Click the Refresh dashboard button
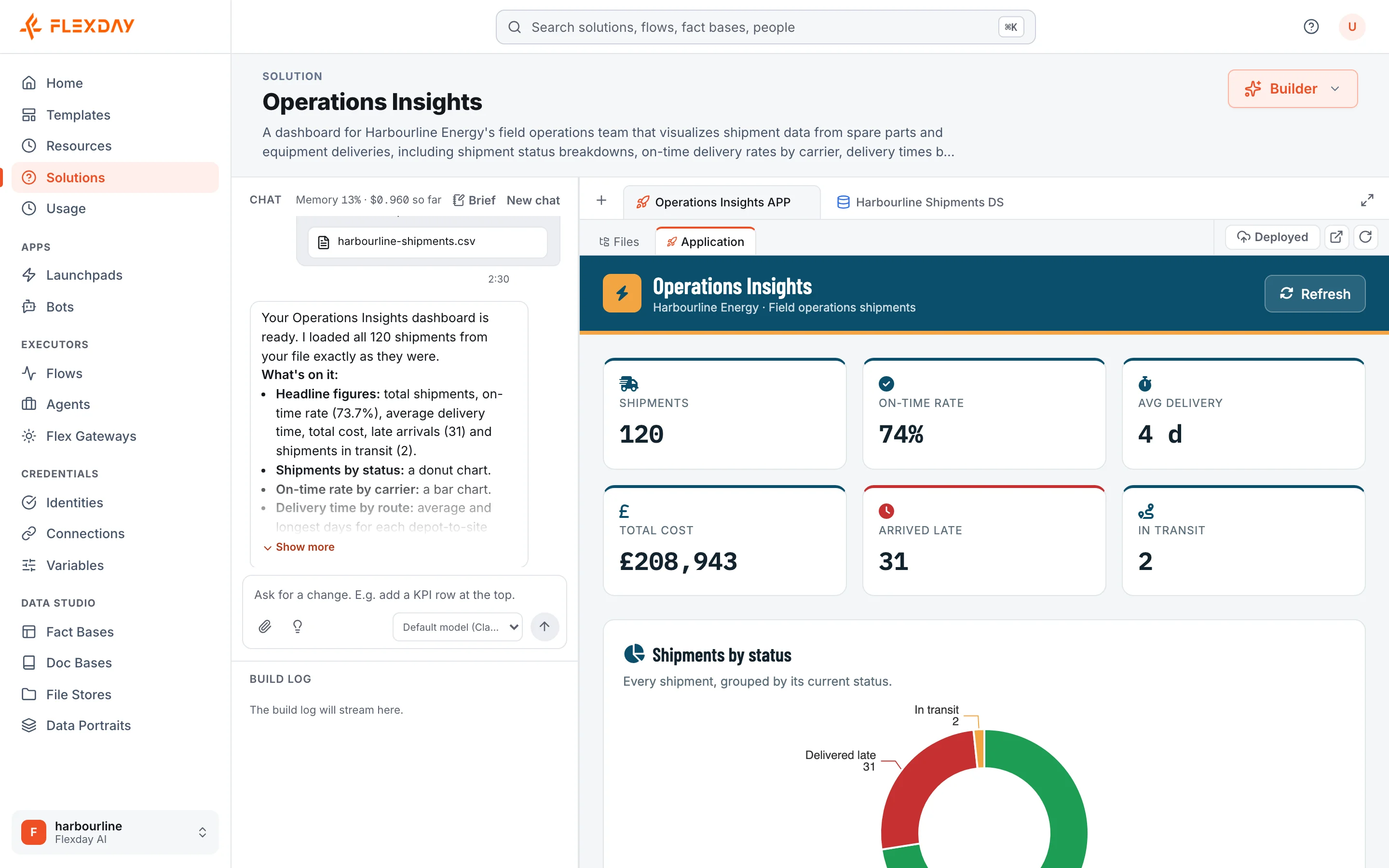 [1314, 294]
